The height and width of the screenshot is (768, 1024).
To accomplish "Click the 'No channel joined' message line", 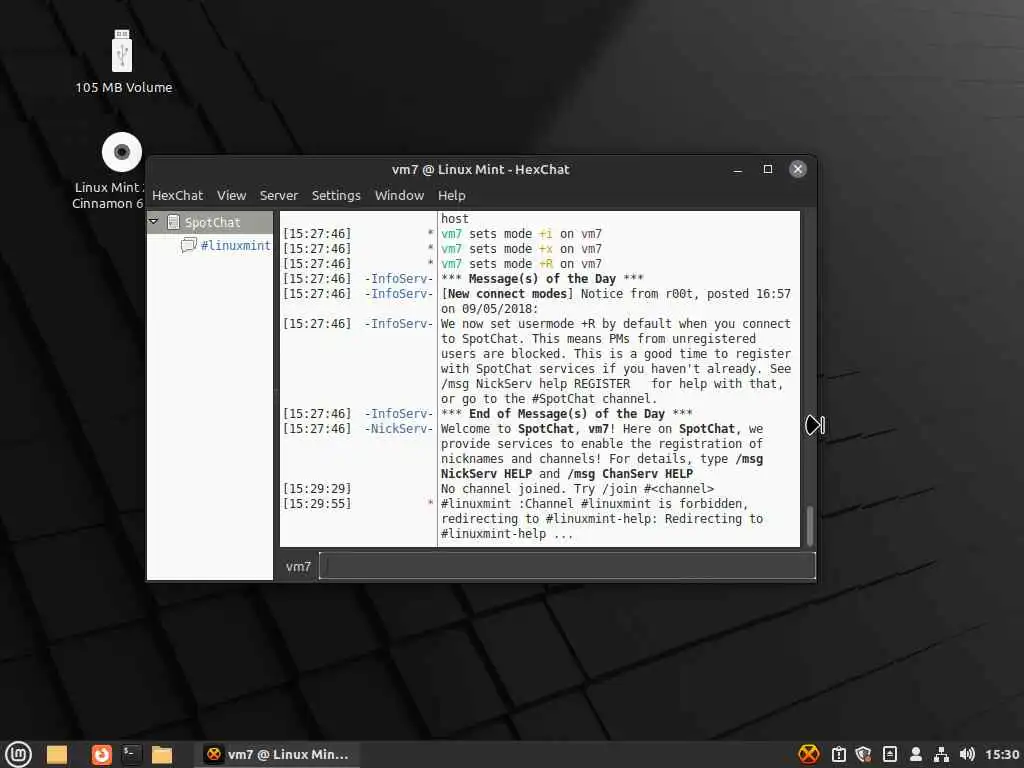I will (x=577, y=488).
